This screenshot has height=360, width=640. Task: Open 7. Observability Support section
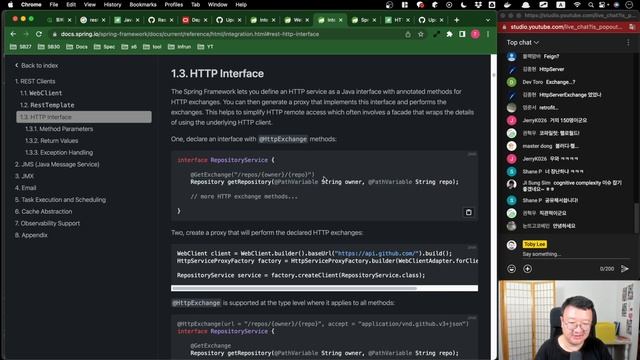click(47, 224)
